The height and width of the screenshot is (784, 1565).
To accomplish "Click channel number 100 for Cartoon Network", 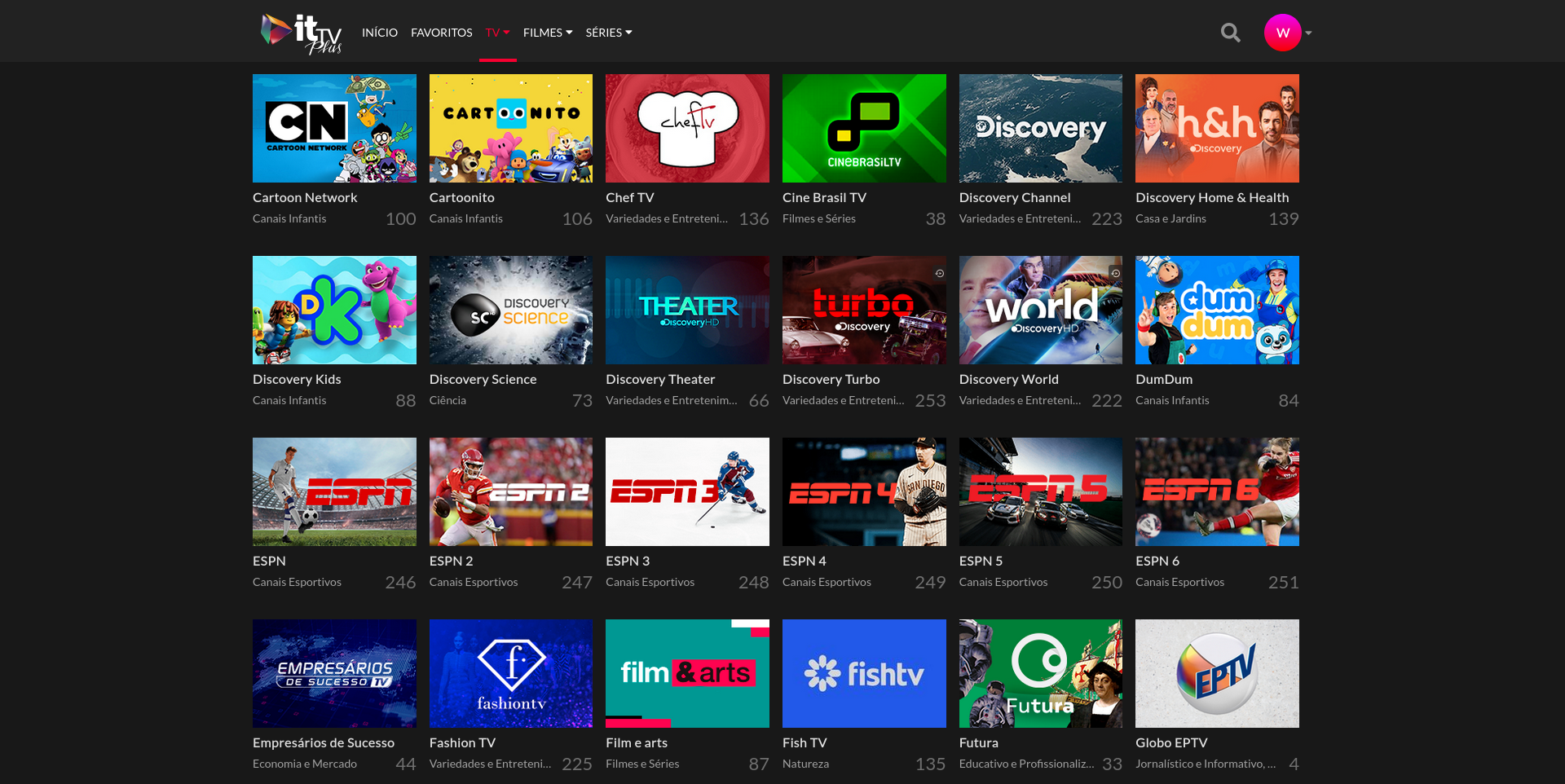I will pyautogui.click(x=400, y=218).
